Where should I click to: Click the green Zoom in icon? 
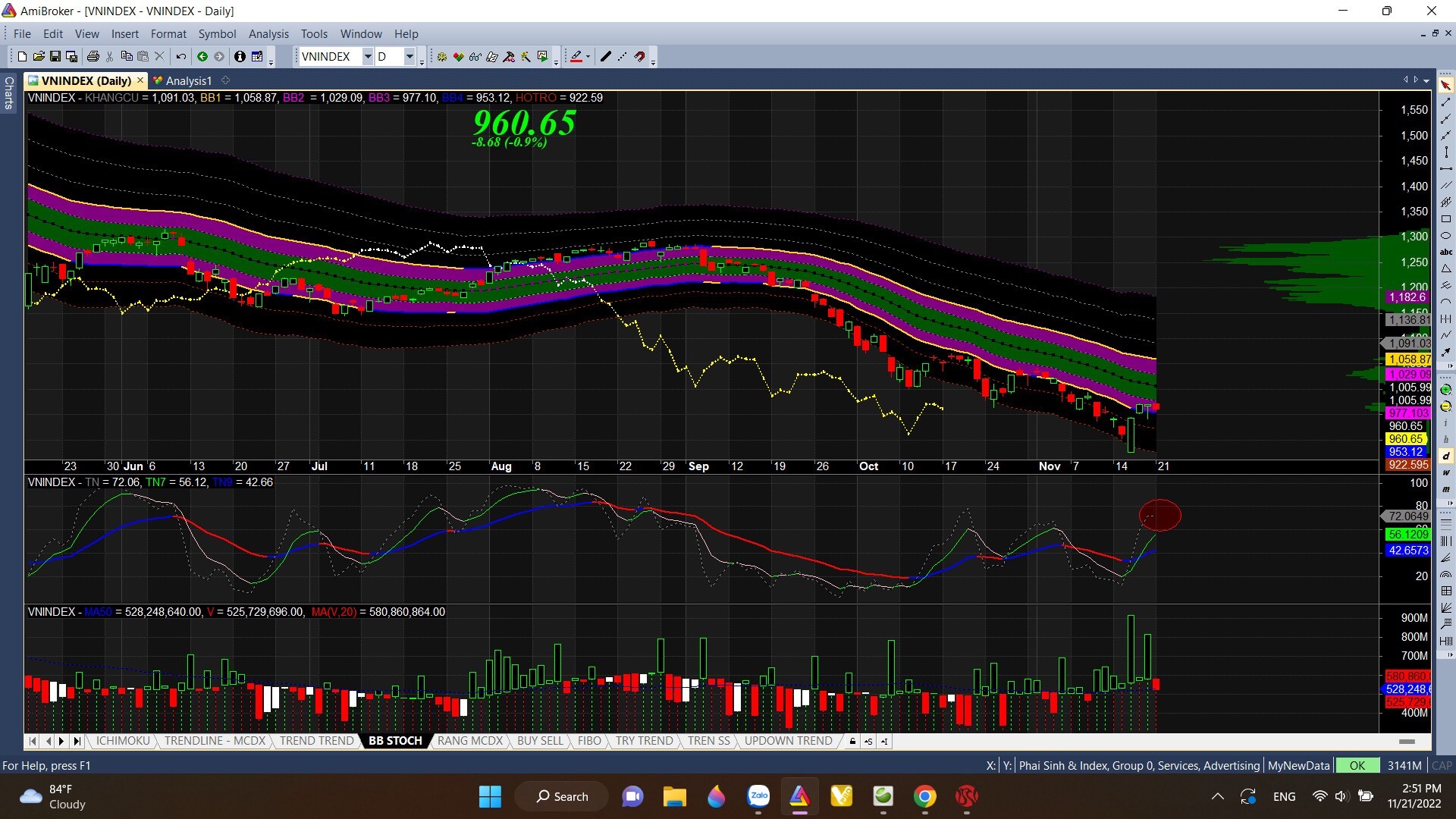coord(1446,389)
